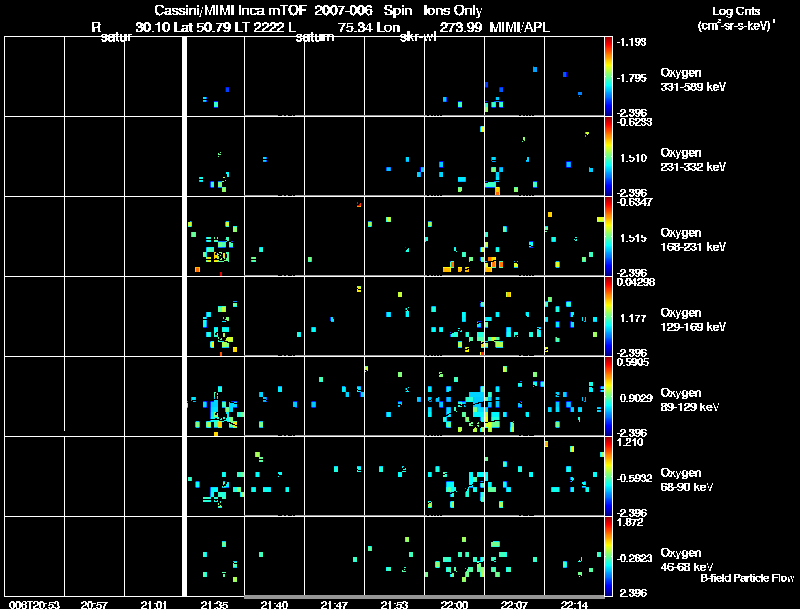Click the 21:47 time axis label

click(334, 605)
